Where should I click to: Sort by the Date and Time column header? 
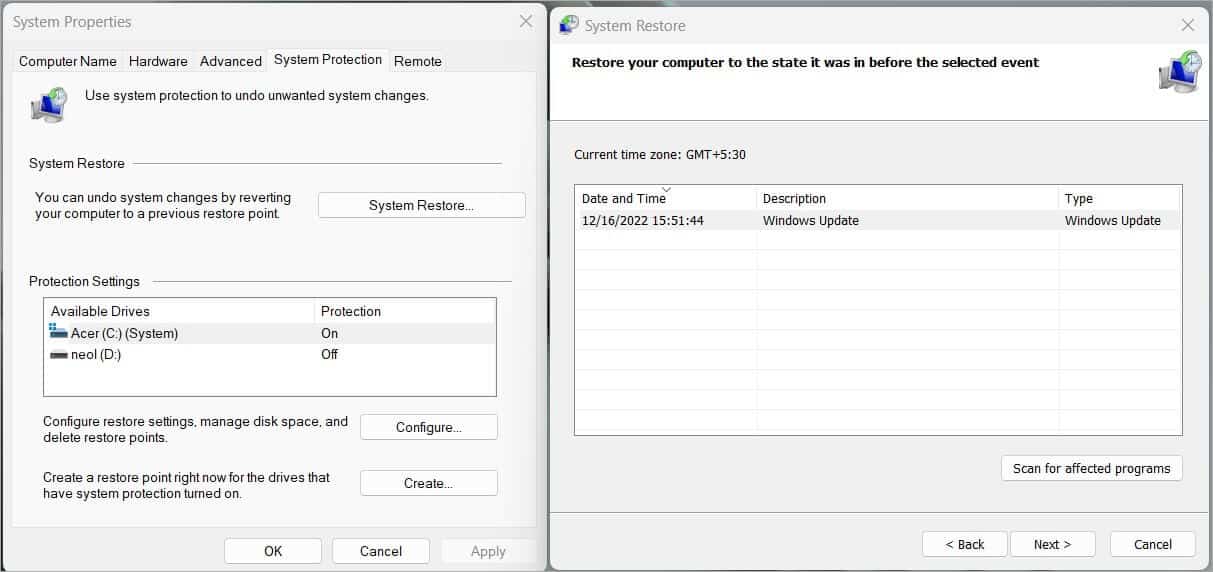coord(666,198)
